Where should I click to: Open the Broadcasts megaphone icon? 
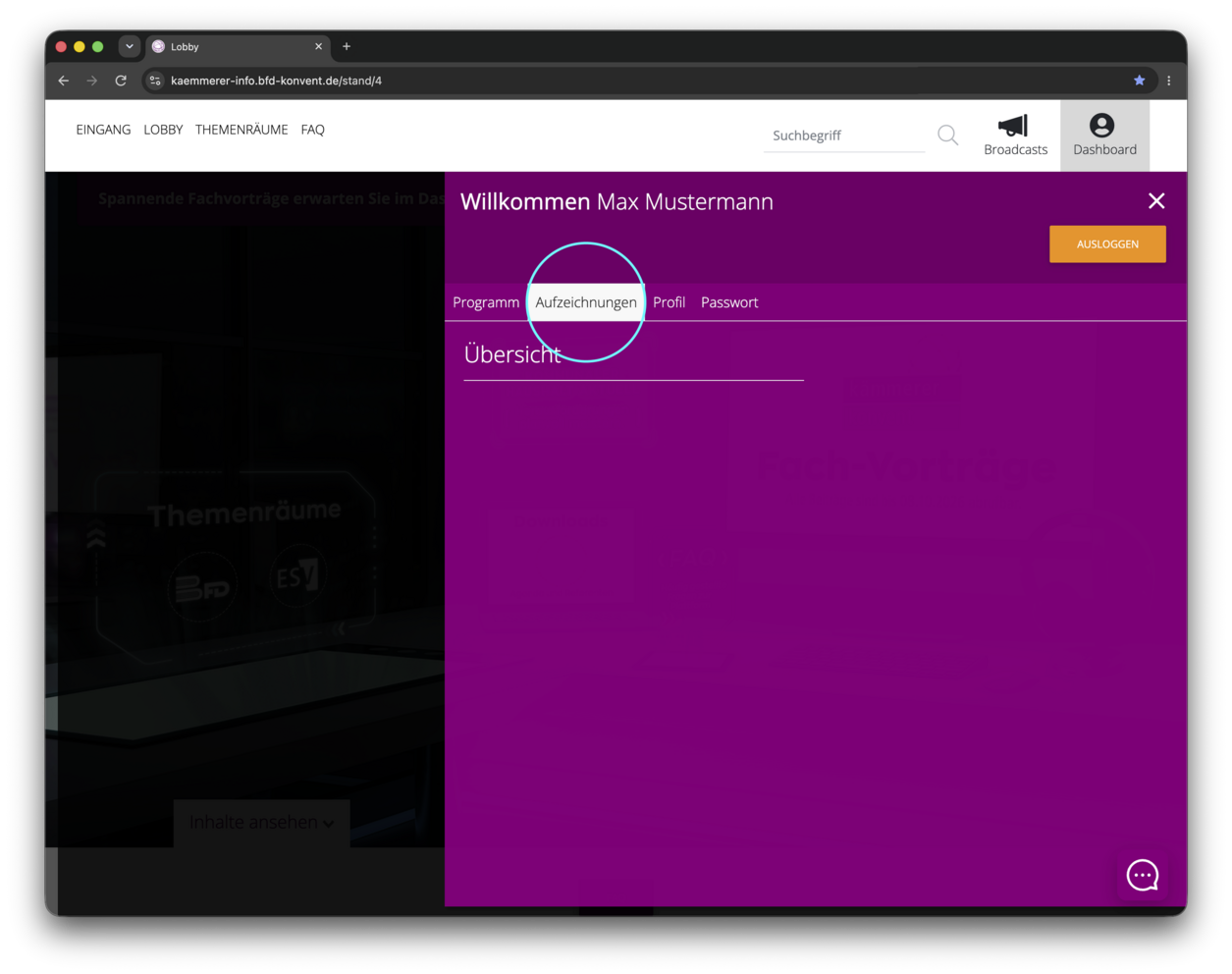(1014, 127)
